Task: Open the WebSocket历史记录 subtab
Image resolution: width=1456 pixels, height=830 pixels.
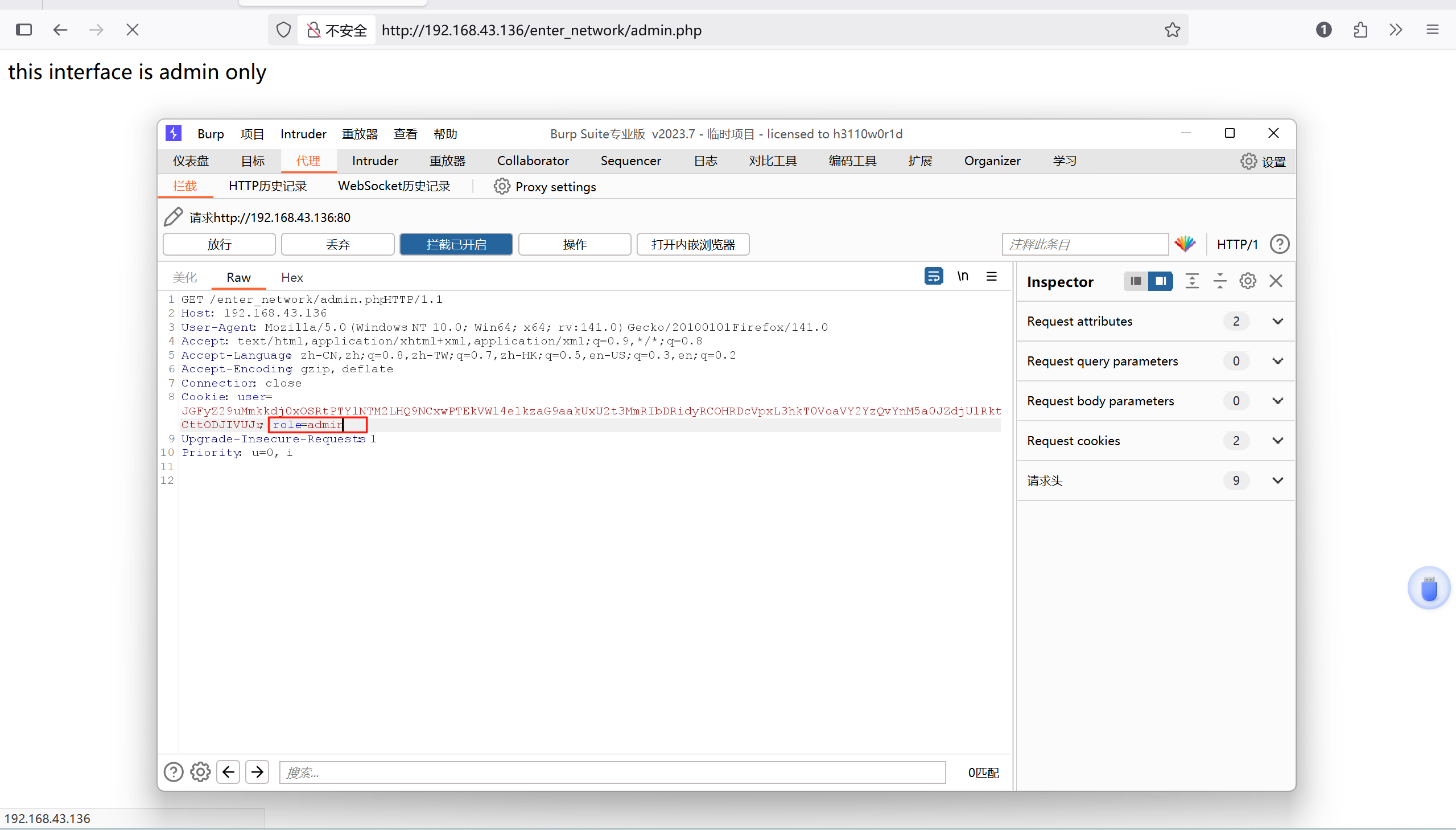Action: tap(394, 186)
